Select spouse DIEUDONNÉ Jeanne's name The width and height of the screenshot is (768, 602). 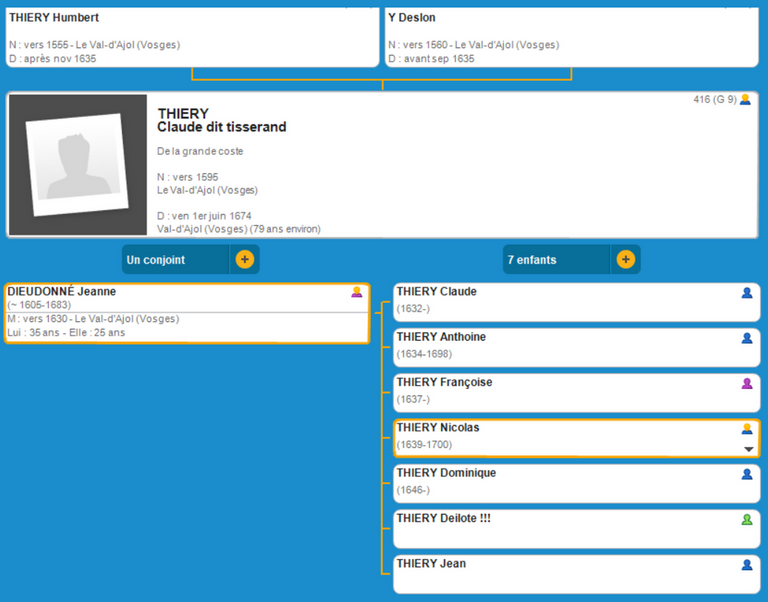[x=62, y=292]
